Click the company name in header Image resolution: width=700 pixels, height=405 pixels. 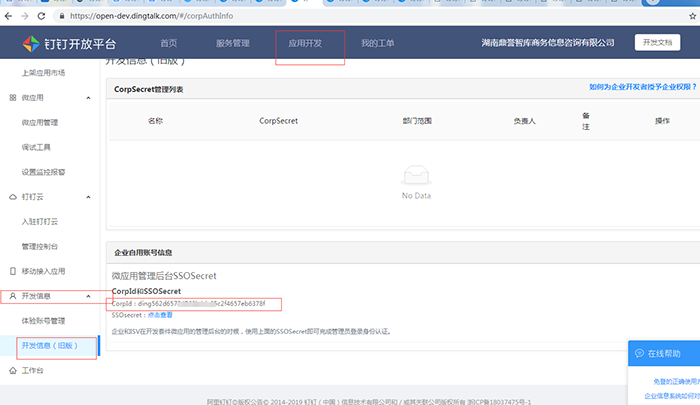click(x=548, y=43)
